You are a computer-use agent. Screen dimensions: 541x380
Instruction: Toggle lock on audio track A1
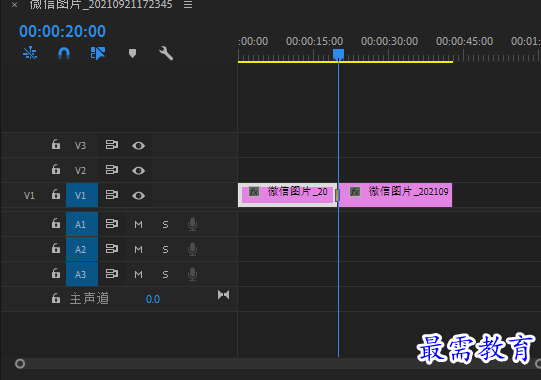[x=56, y=224]
